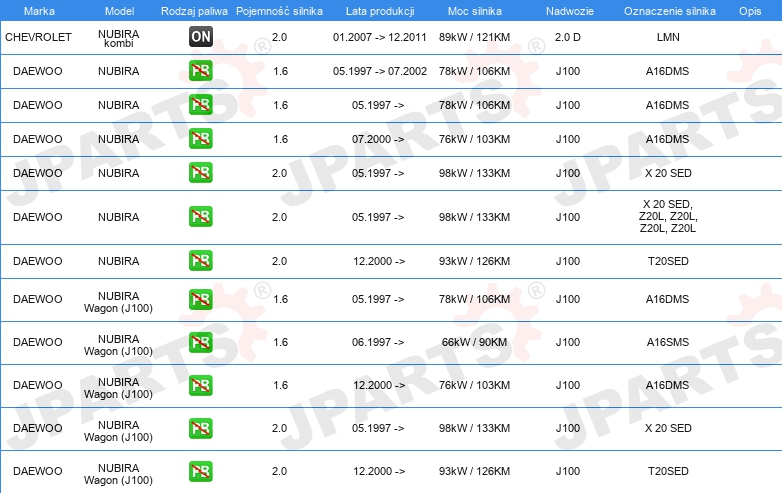Select the CHEVROLET brand cell

tap(38, 37)
